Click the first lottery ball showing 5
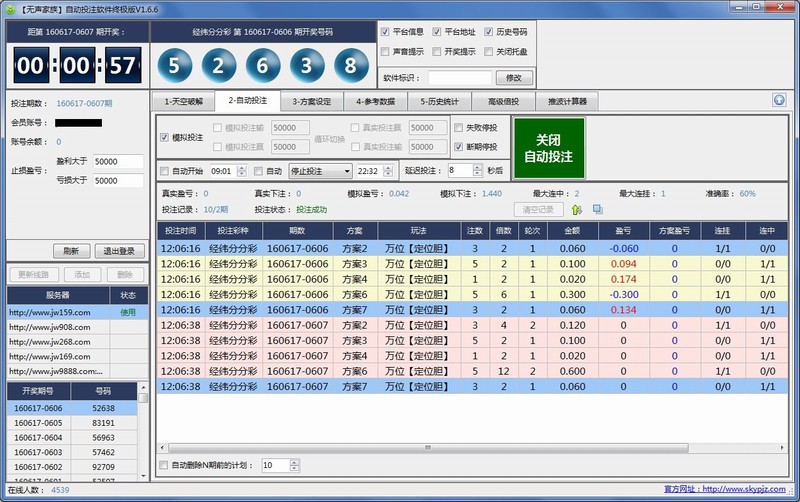The height and width of the screenshot is (502, 800). click(x=174, y=67)
